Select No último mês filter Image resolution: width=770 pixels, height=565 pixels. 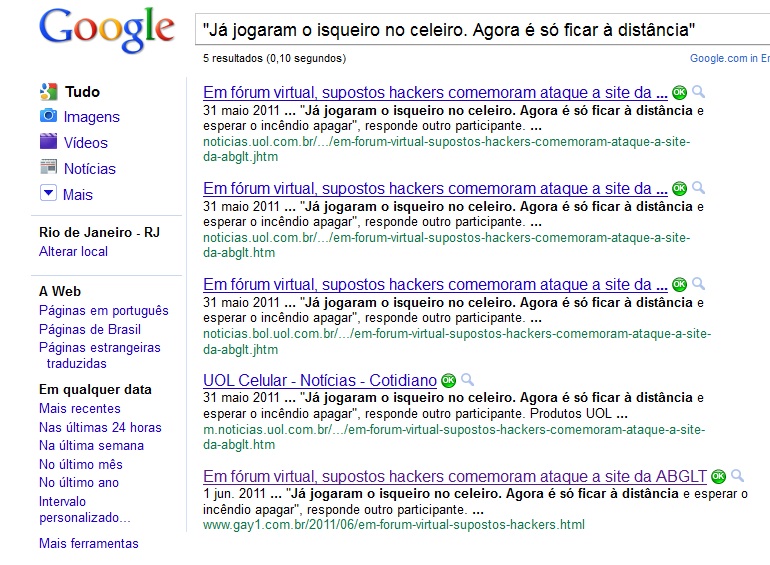point(81,464)
